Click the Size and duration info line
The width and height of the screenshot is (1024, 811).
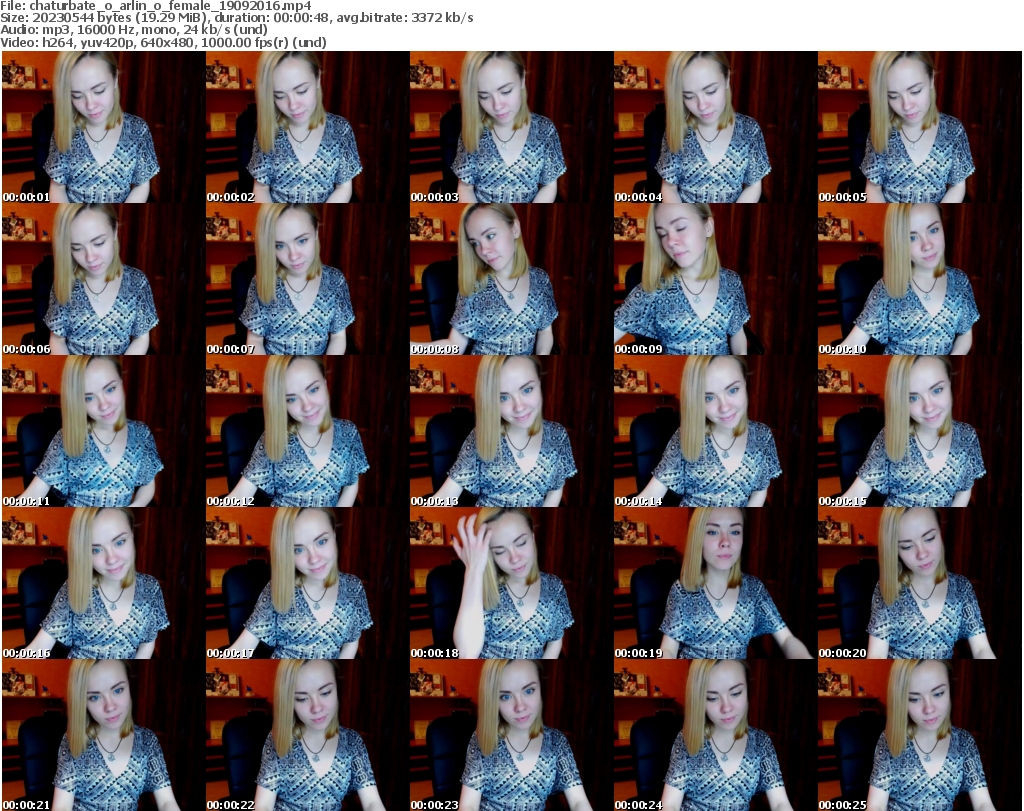(237, 18)
